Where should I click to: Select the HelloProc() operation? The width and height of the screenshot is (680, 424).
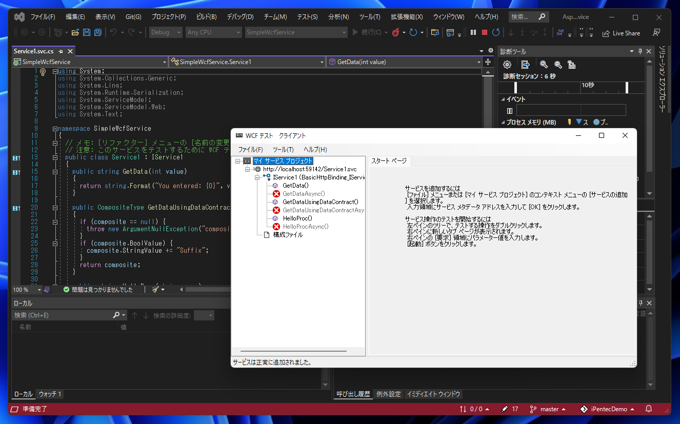tap(298, 219)
